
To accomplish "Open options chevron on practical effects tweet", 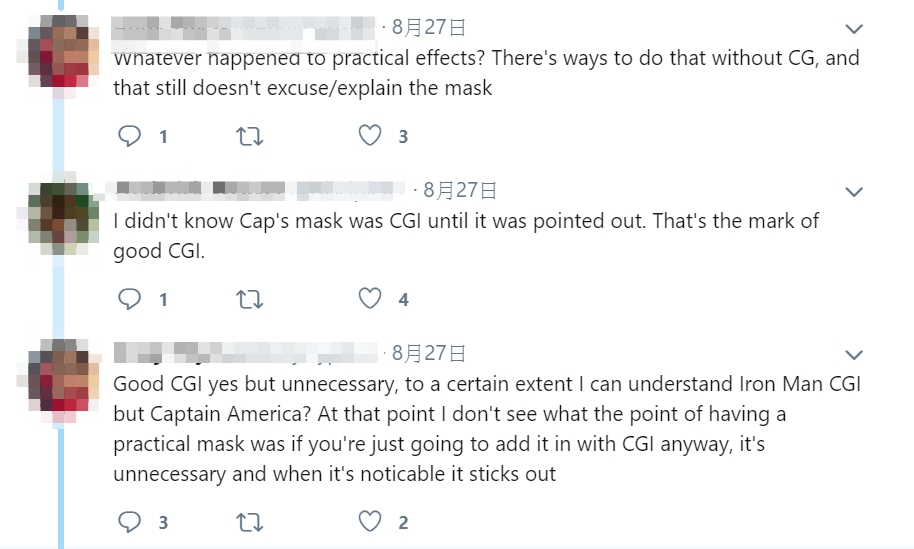I will (854, 28).
